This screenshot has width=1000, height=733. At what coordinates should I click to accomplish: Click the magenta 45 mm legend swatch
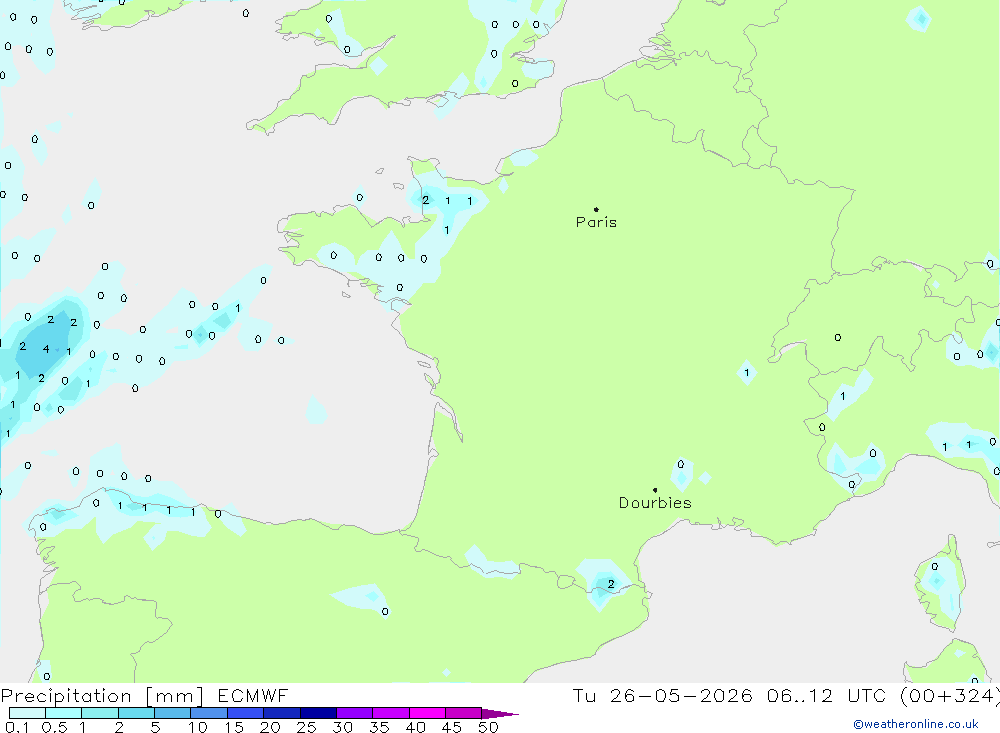point(464,713)
